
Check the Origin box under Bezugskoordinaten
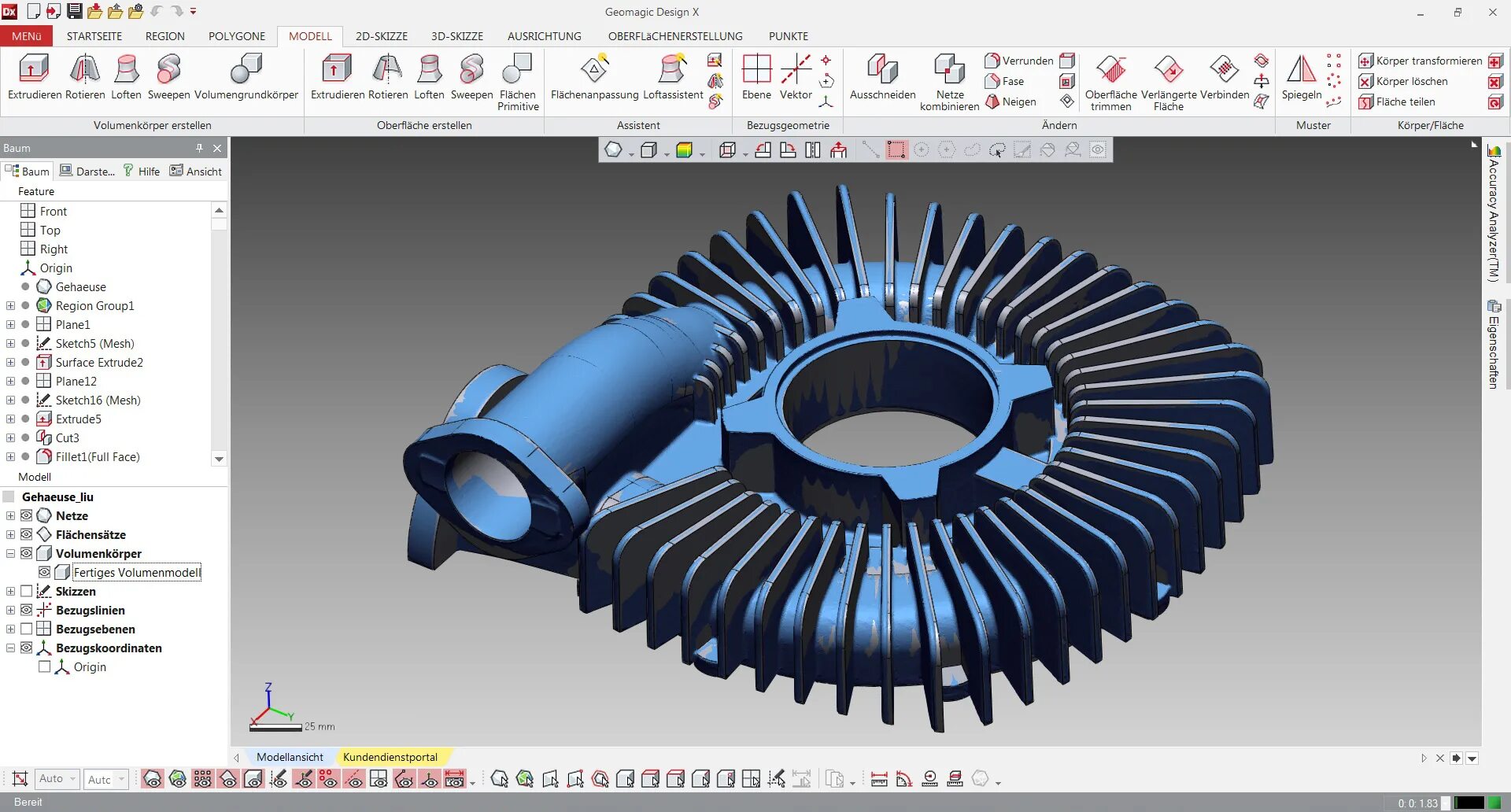(x=45, y=667)
